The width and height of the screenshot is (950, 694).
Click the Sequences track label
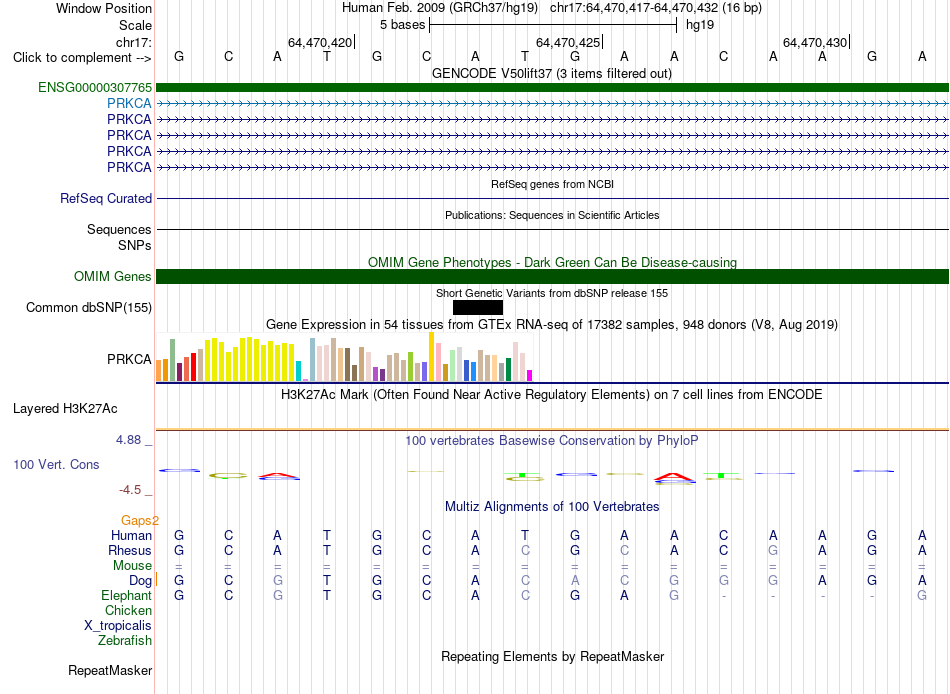119,229
